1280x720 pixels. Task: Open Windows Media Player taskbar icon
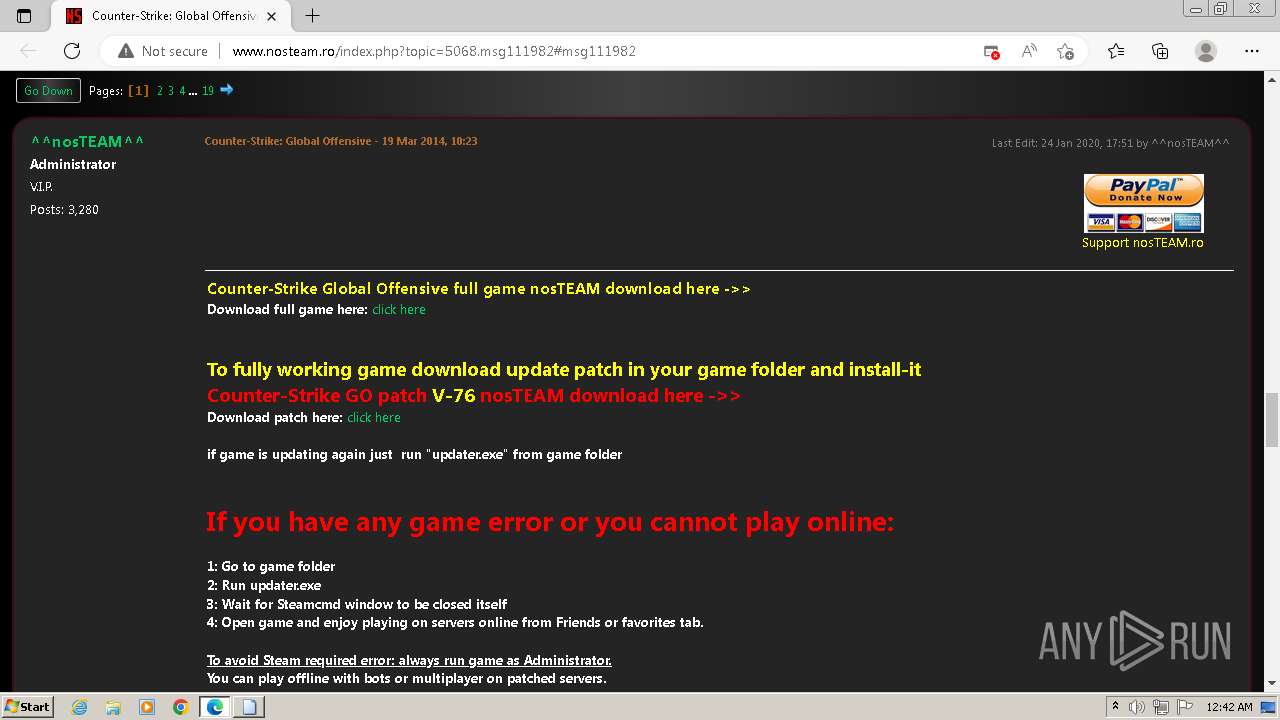click(147, 707)
